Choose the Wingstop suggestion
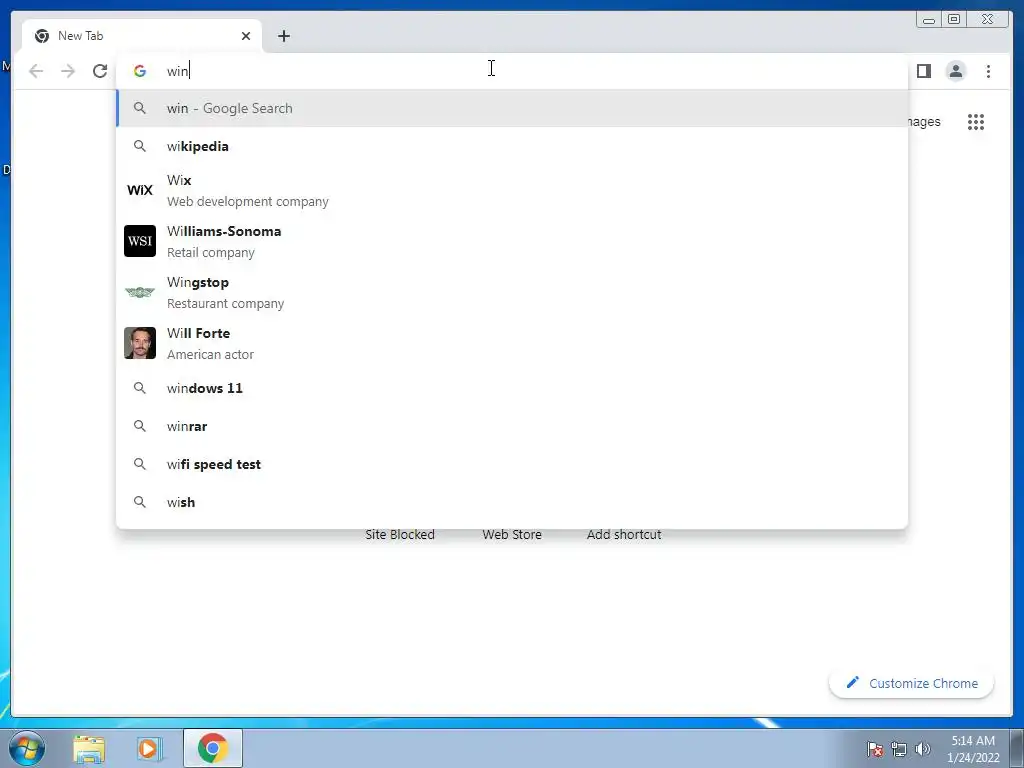1024x768 pixels. click(512, 292)
